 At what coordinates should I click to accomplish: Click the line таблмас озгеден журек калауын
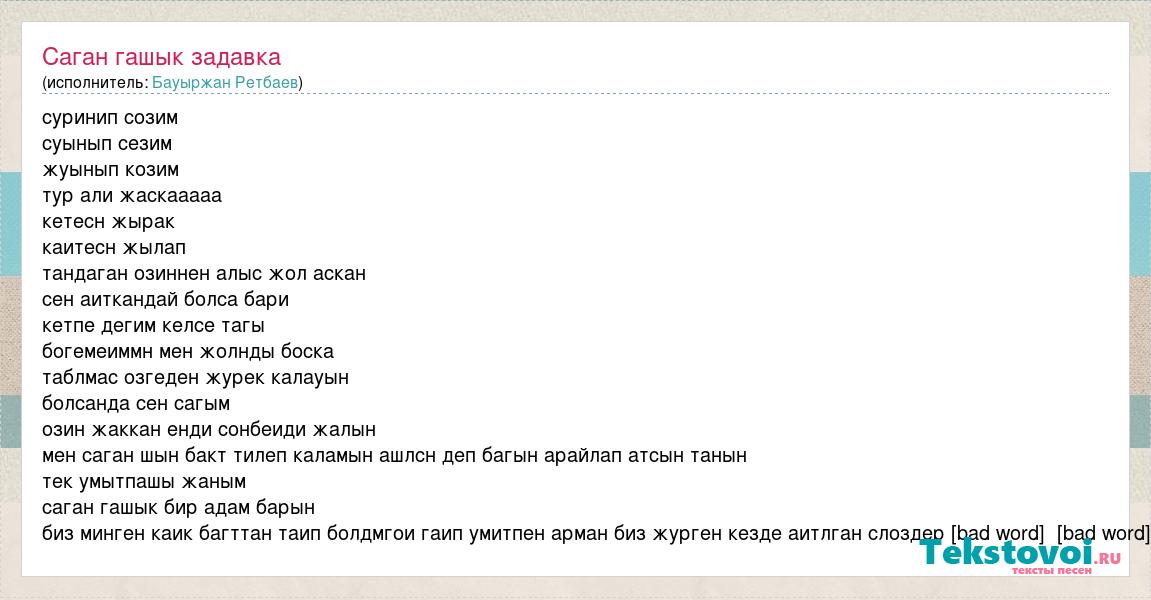point(195,378)
